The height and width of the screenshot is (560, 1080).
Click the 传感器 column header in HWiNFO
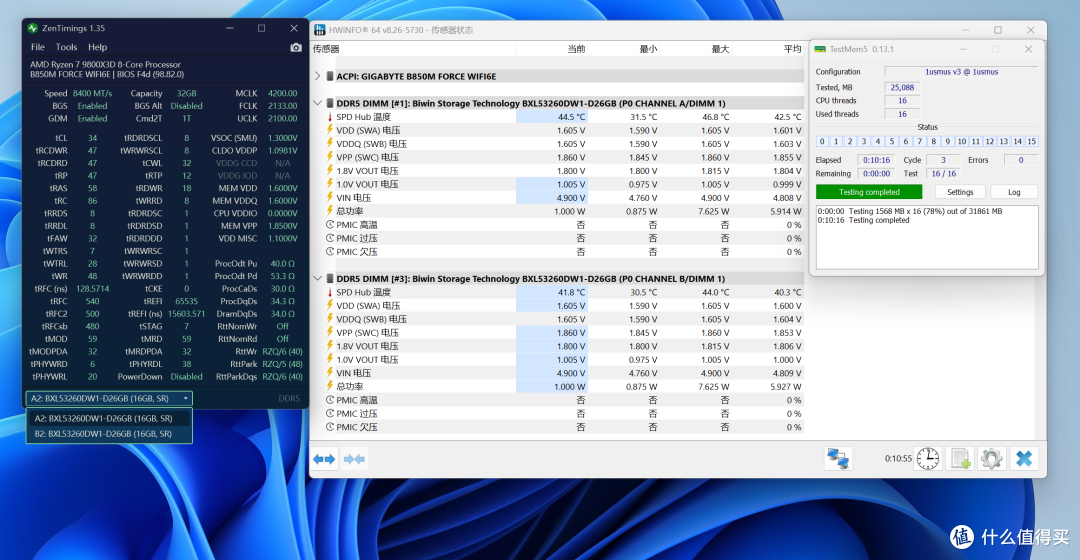(326, 49)
